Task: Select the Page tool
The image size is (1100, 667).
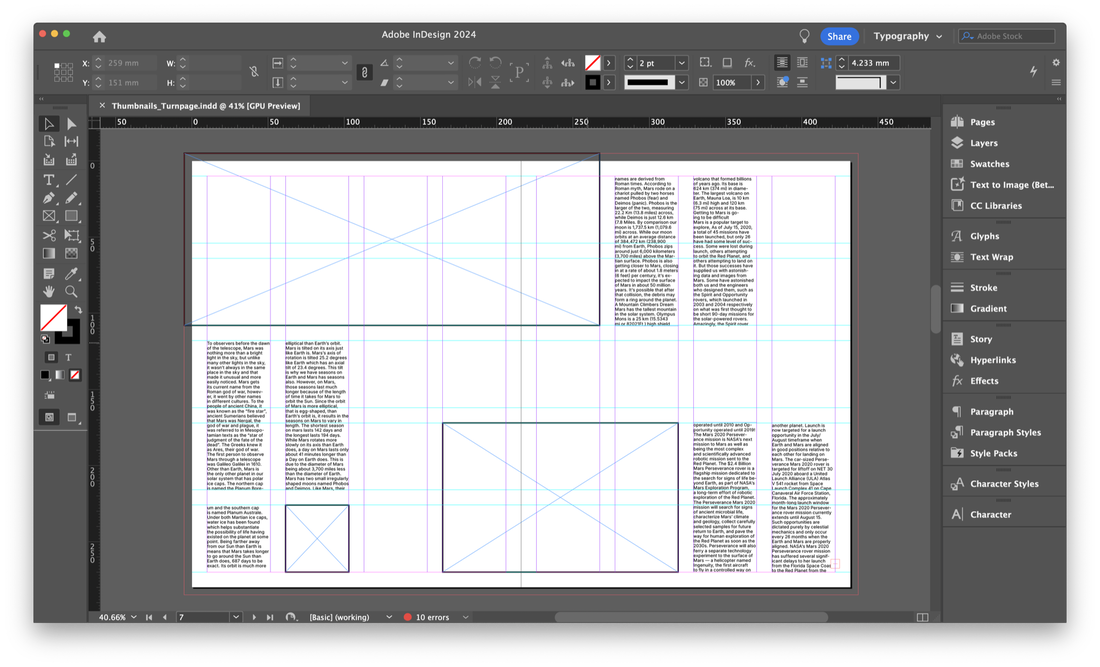Action: pos(49,142)
